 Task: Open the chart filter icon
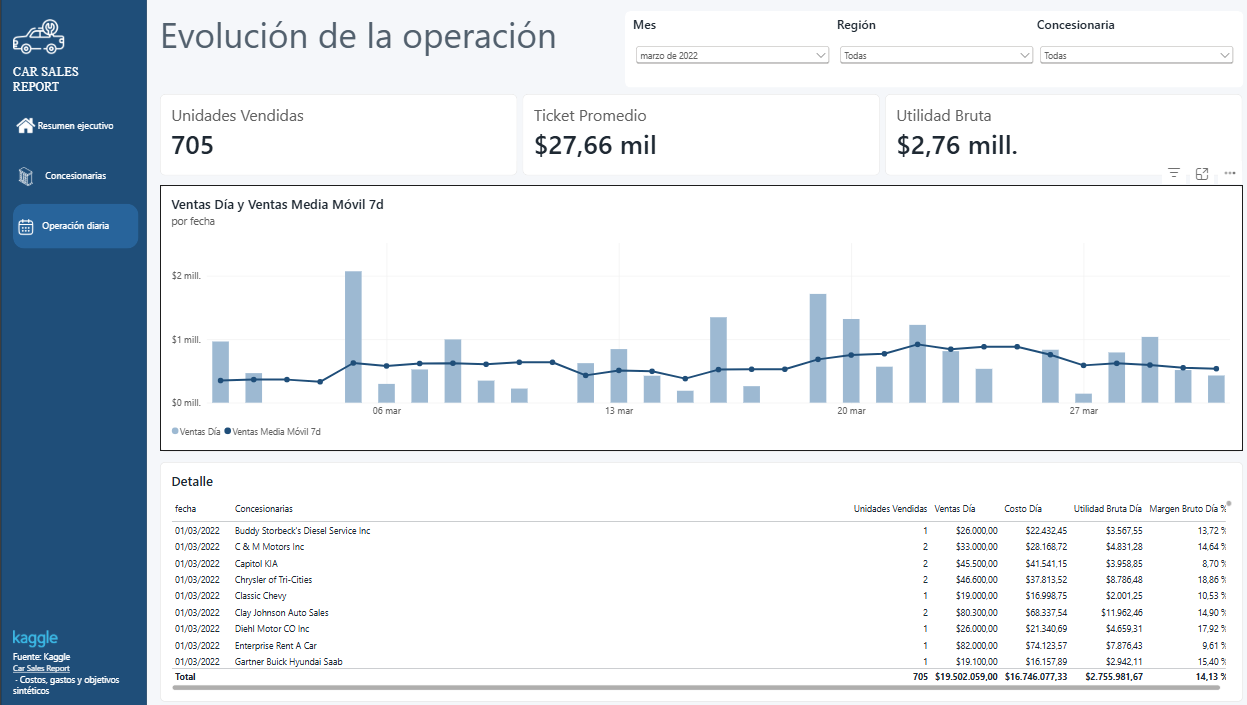(1174, 173)
